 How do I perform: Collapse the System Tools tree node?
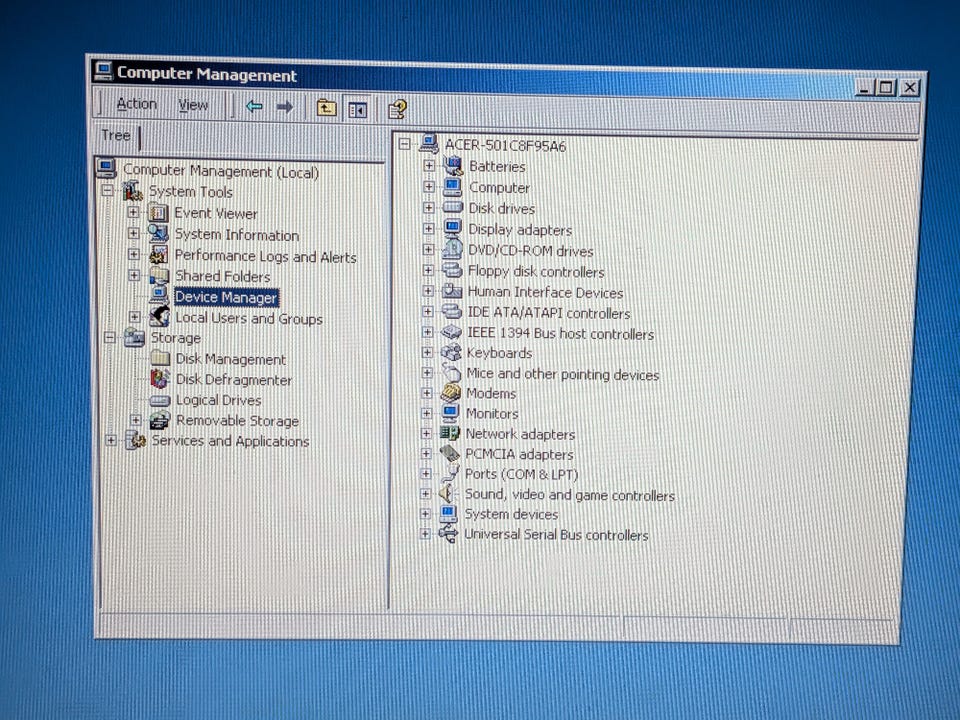(108, 190)
